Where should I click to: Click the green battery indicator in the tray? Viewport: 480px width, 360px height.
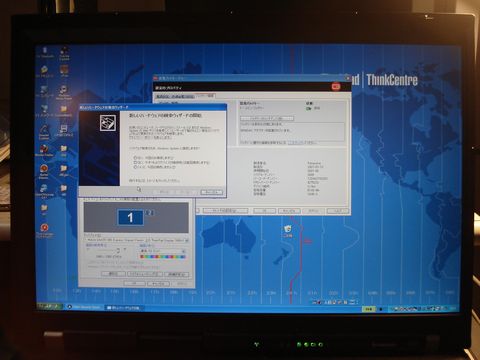pyautogui.click(x=369, y=309)
